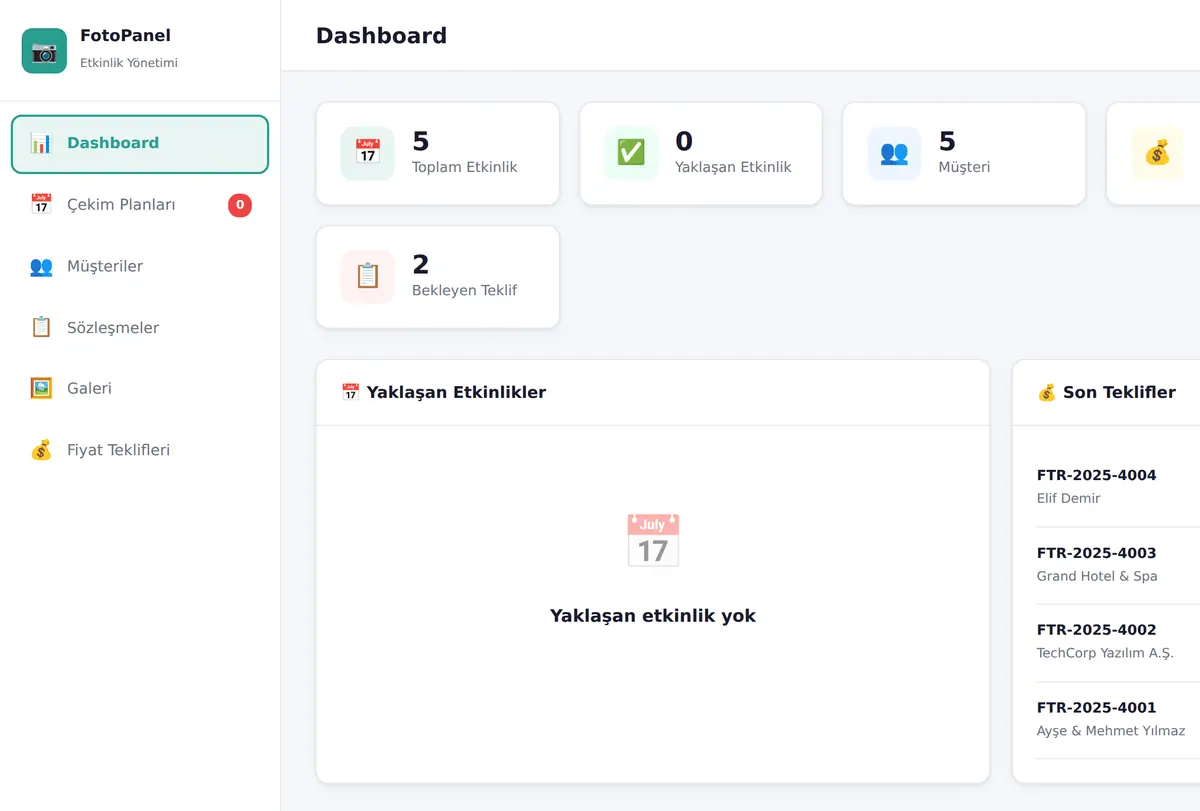The width and height of the screenshot is (1200, 811).
Task: Click the Fiyat Teklifleri money bag icon
Action: coord(41,450)
